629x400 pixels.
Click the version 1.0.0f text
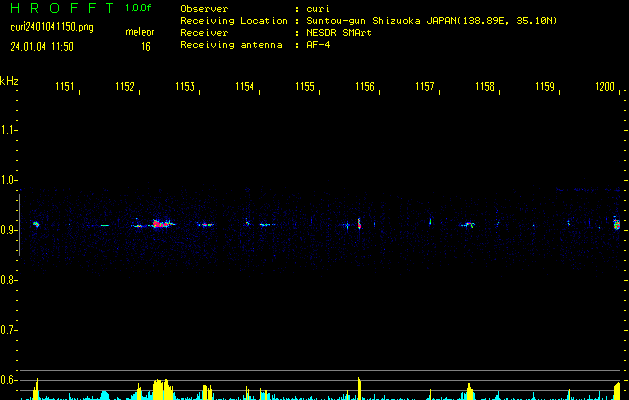tap(139, 8)
